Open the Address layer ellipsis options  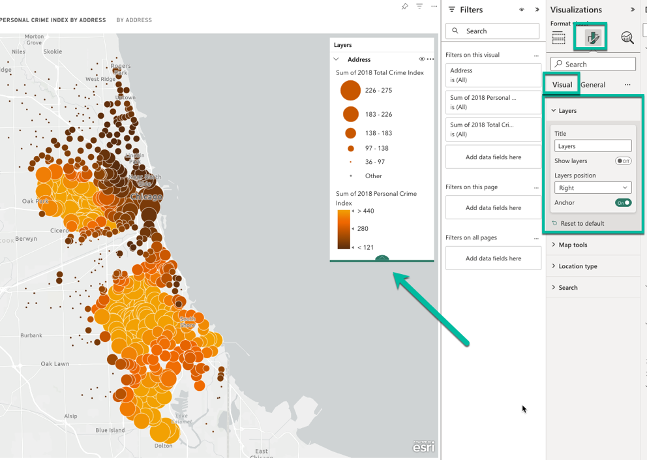(431, 60)
